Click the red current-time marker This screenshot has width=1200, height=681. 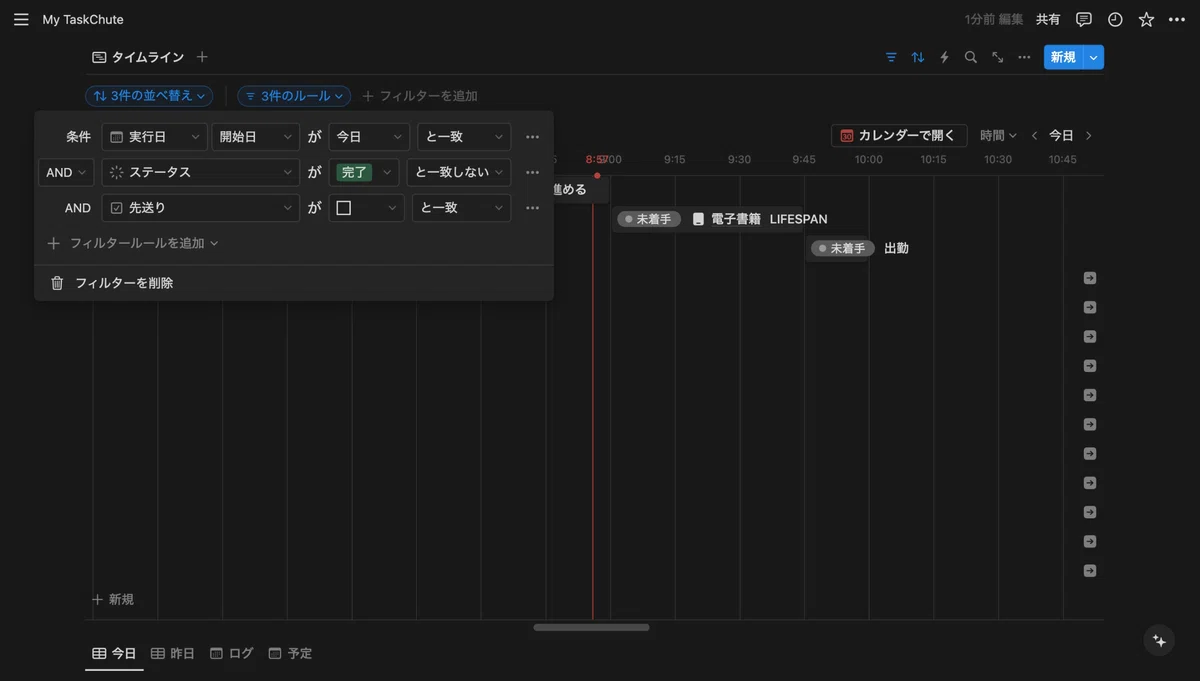pyautogui.click(x=597, y=174)
